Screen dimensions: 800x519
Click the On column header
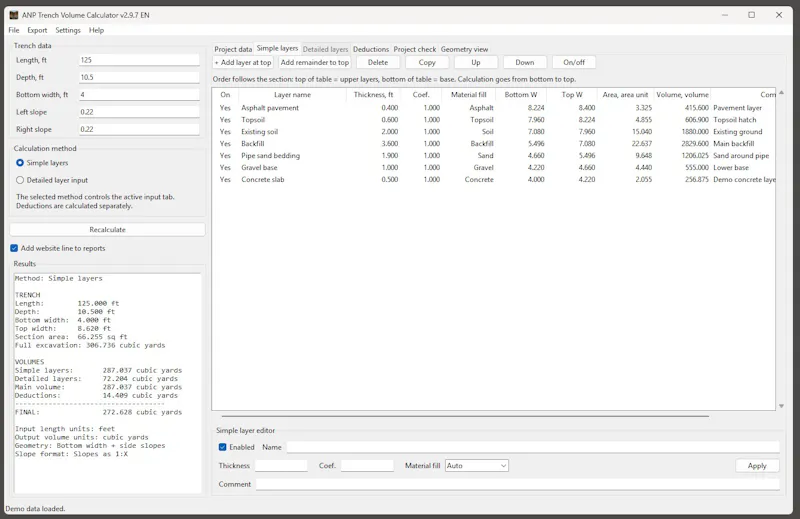tap(225, 94)
